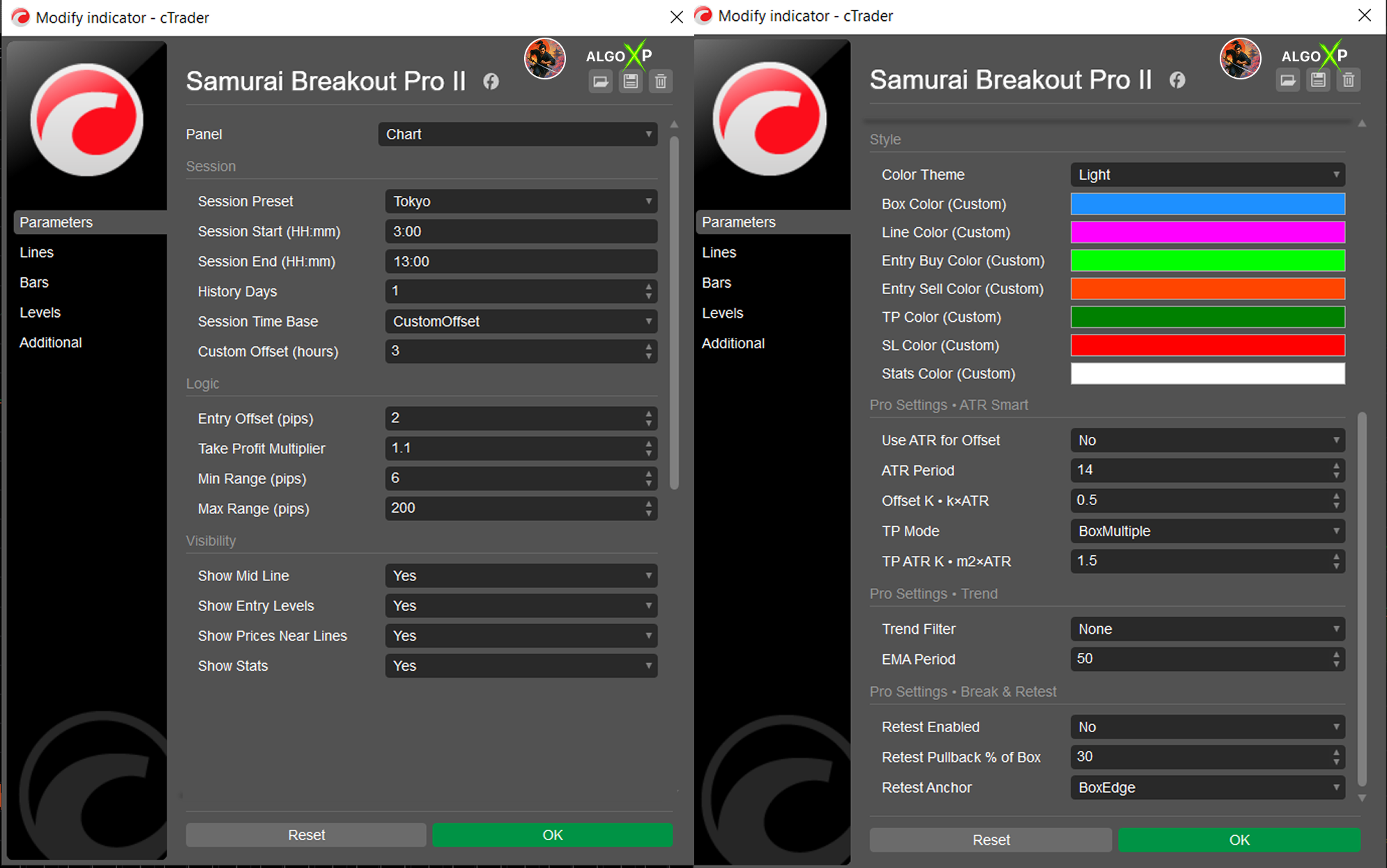Open Retest Enabled dropdown

point(1208,727)
